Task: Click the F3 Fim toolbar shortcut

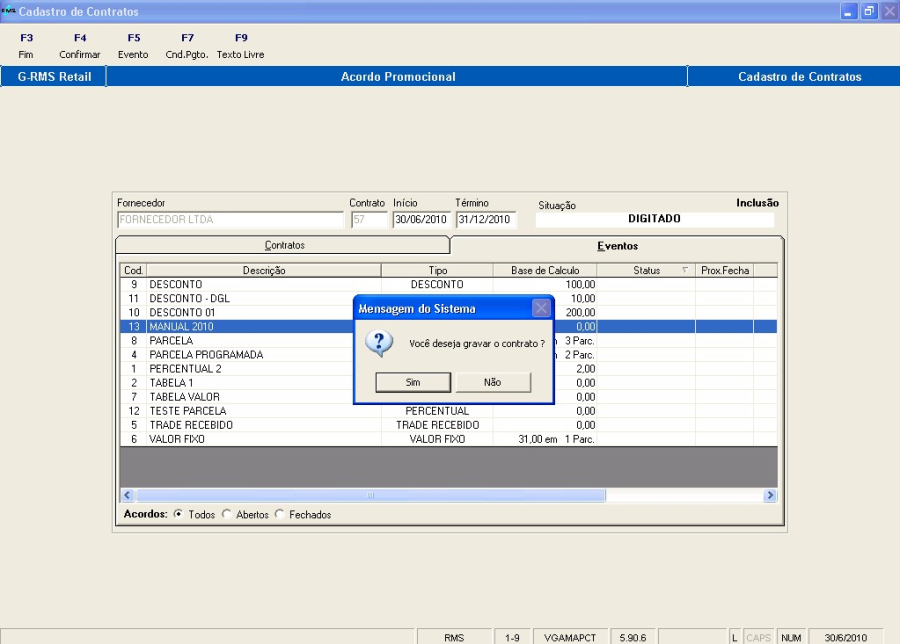Action: 26,46
